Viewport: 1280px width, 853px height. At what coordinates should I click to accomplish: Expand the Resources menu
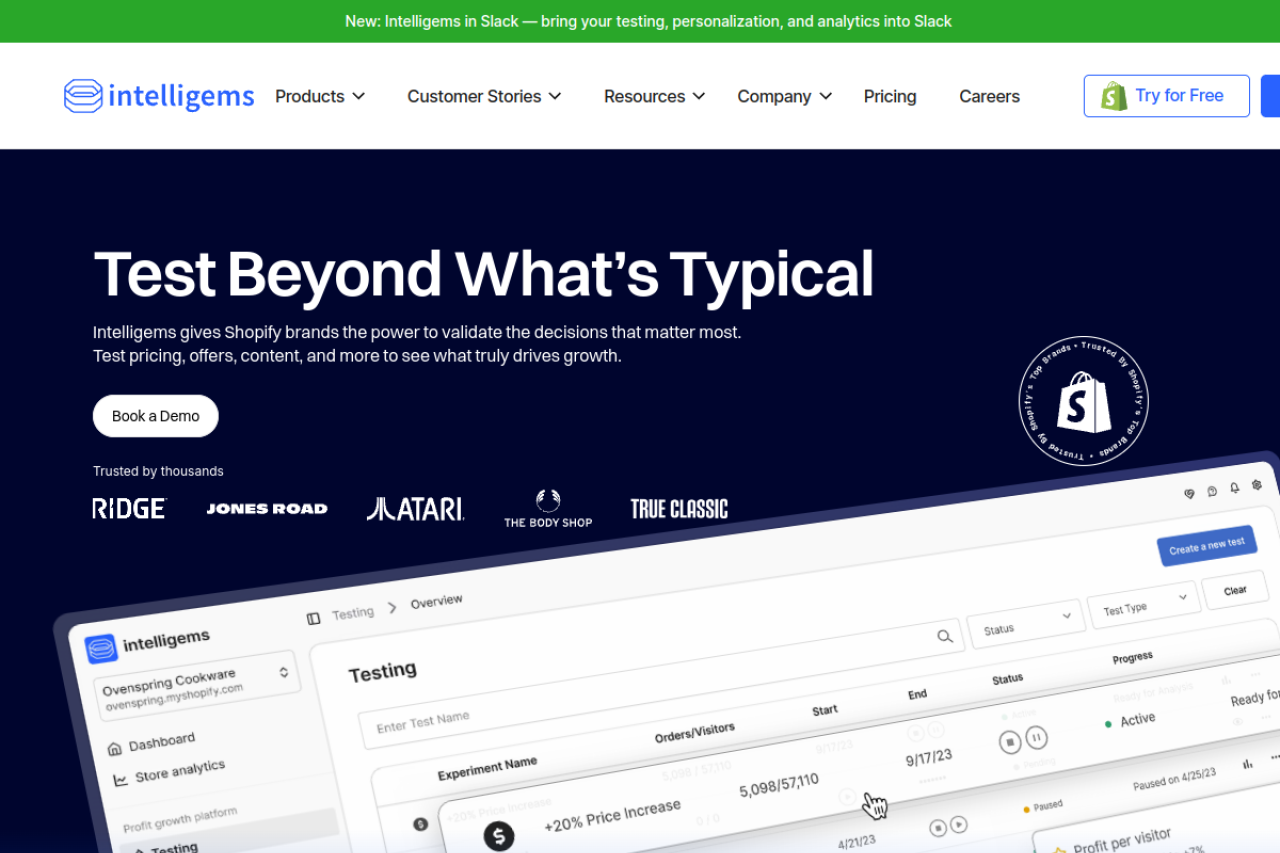pyautogui.click(x=654, y=96)
